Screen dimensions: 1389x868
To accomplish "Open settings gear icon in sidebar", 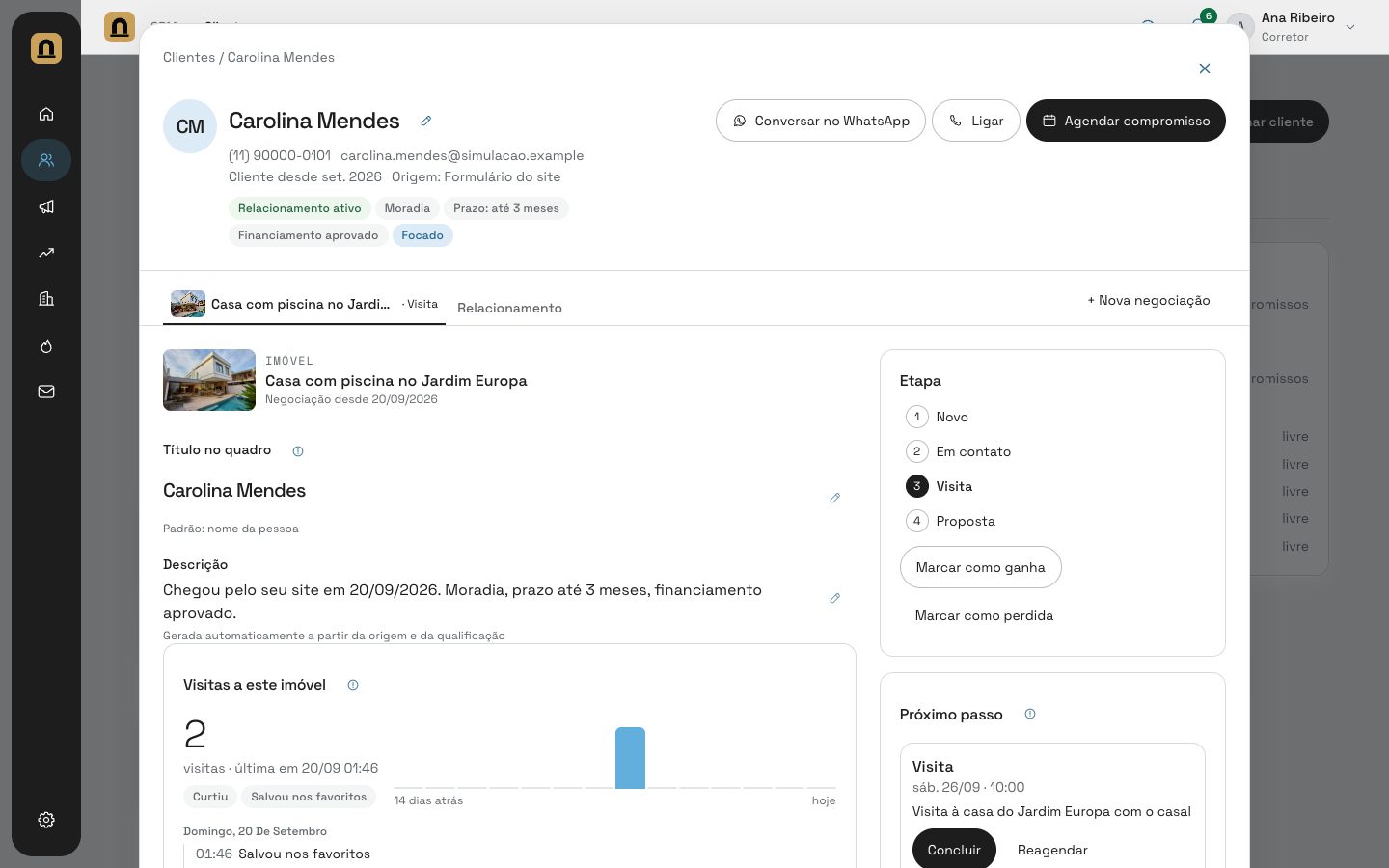I will [46, 820].
